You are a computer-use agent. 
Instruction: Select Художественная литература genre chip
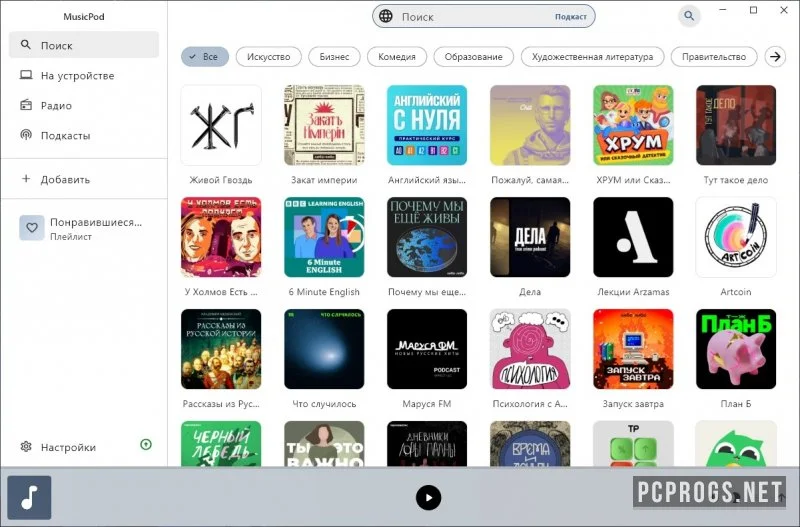592,57
